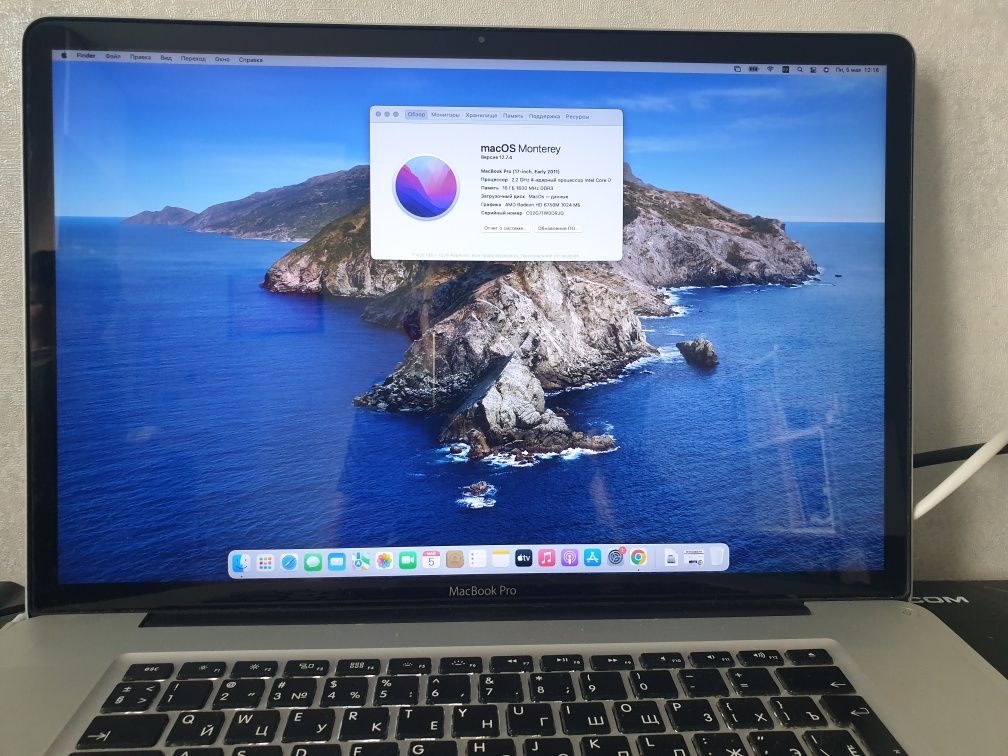Open Launchpad in the dock
Image resolution: width=1008 pixels, height=756 pixels.
coord(265,562)
